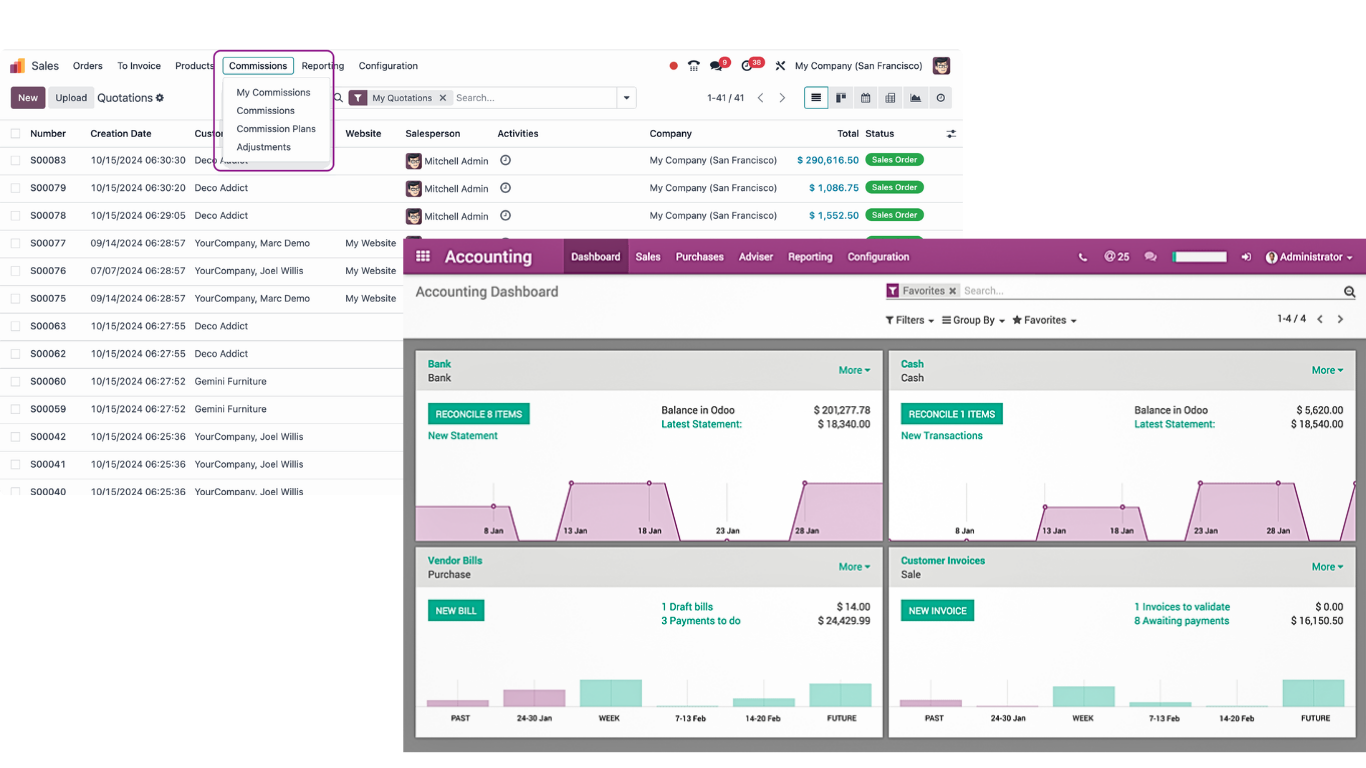Open the Group By dropdown in Accounting
1366x768 pixels.
click(x=973, y=320)
